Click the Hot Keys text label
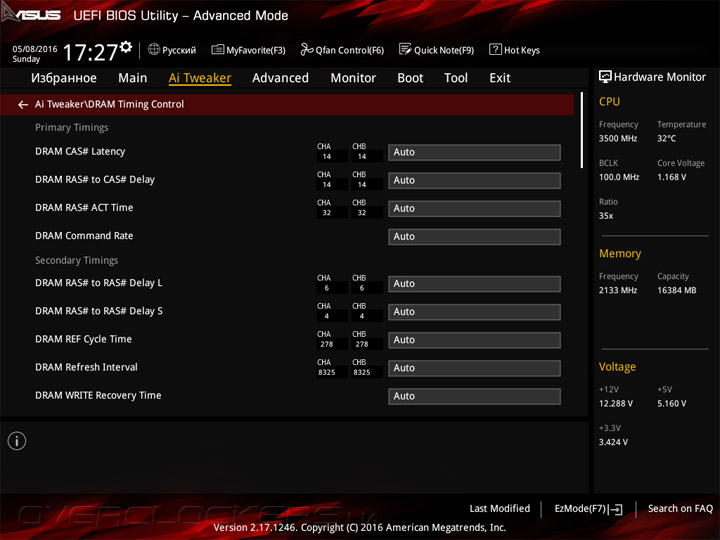 (522, 50)
